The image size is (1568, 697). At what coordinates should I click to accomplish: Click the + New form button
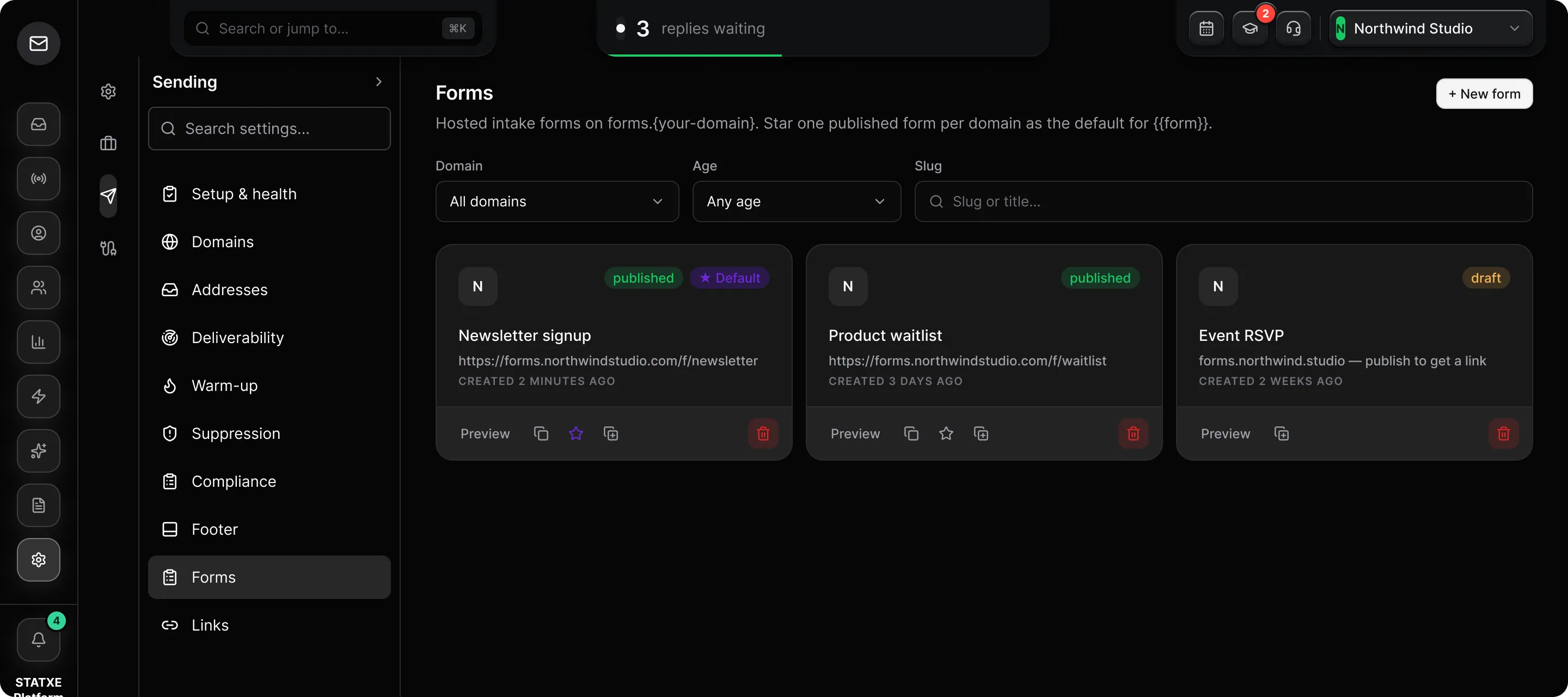point(1484,94)
